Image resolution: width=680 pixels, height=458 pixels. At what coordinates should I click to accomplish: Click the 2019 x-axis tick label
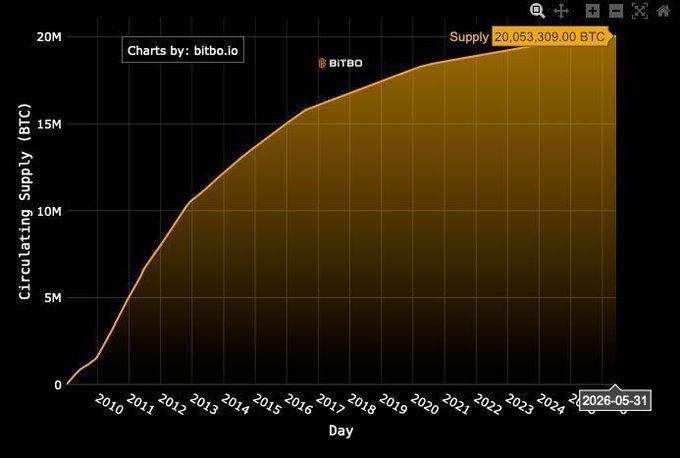click(x=393, y=404)
